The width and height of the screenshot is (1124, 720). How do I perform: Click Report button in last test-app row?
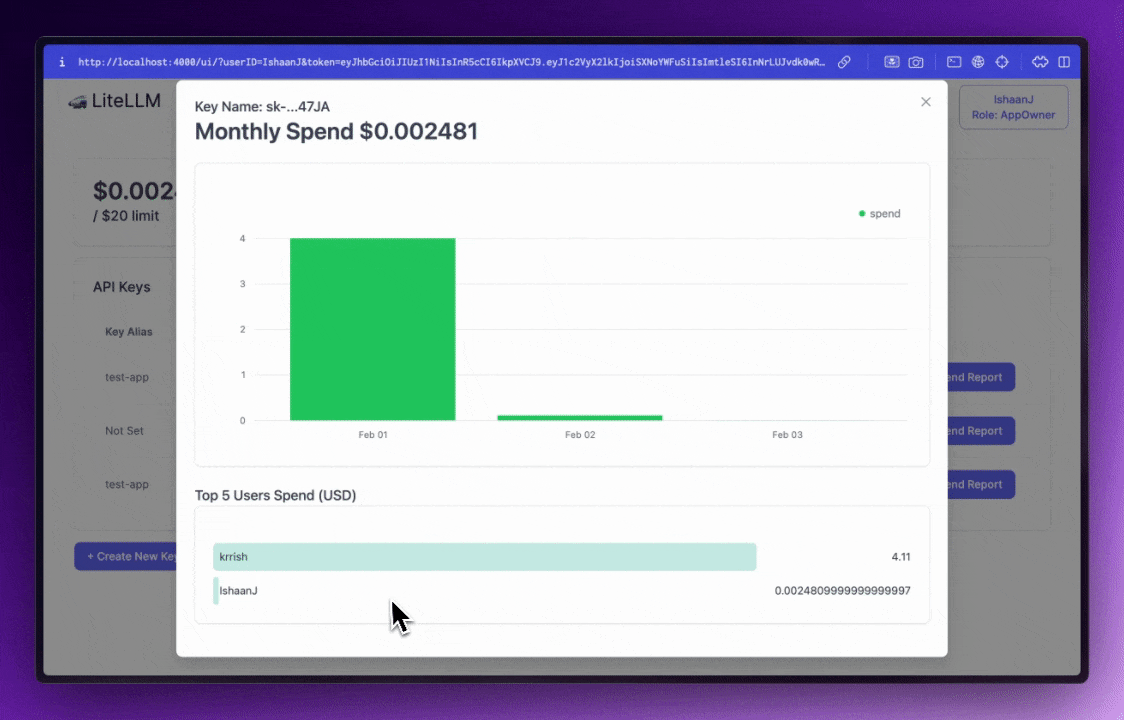[981, 485]
